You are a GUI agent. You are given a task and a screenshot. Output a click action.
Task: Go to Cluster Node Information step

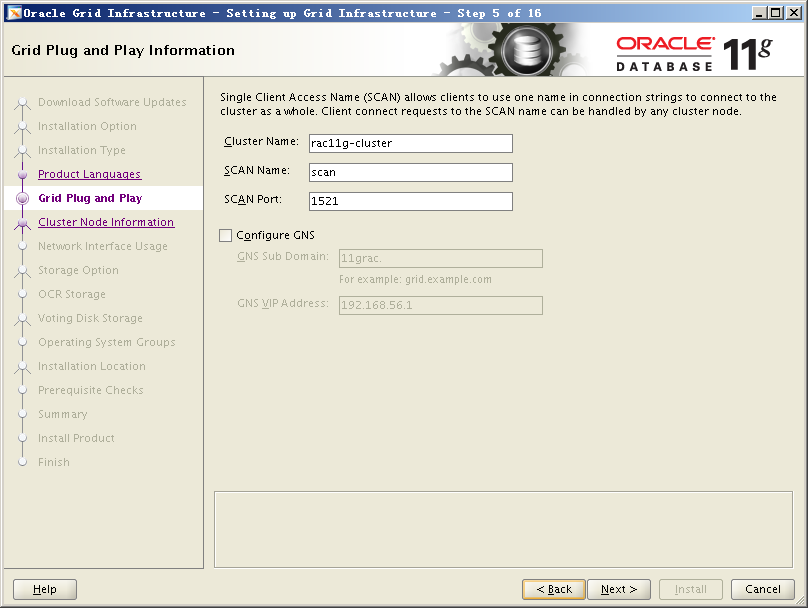tap(105, 223)
